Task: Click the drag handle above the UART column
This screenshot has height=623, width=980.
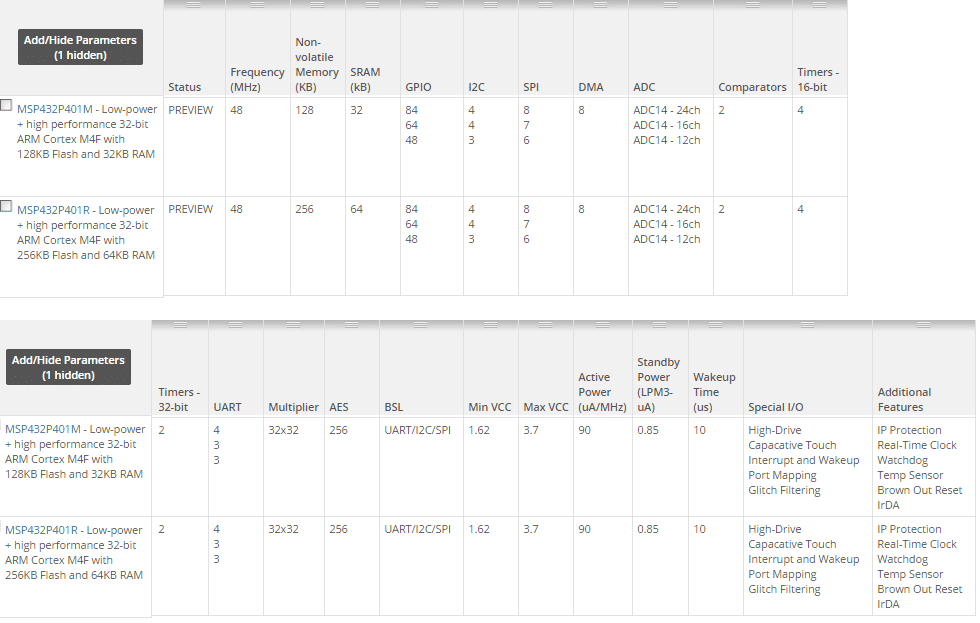Action: pyautogui.click(x=236, y=325)
